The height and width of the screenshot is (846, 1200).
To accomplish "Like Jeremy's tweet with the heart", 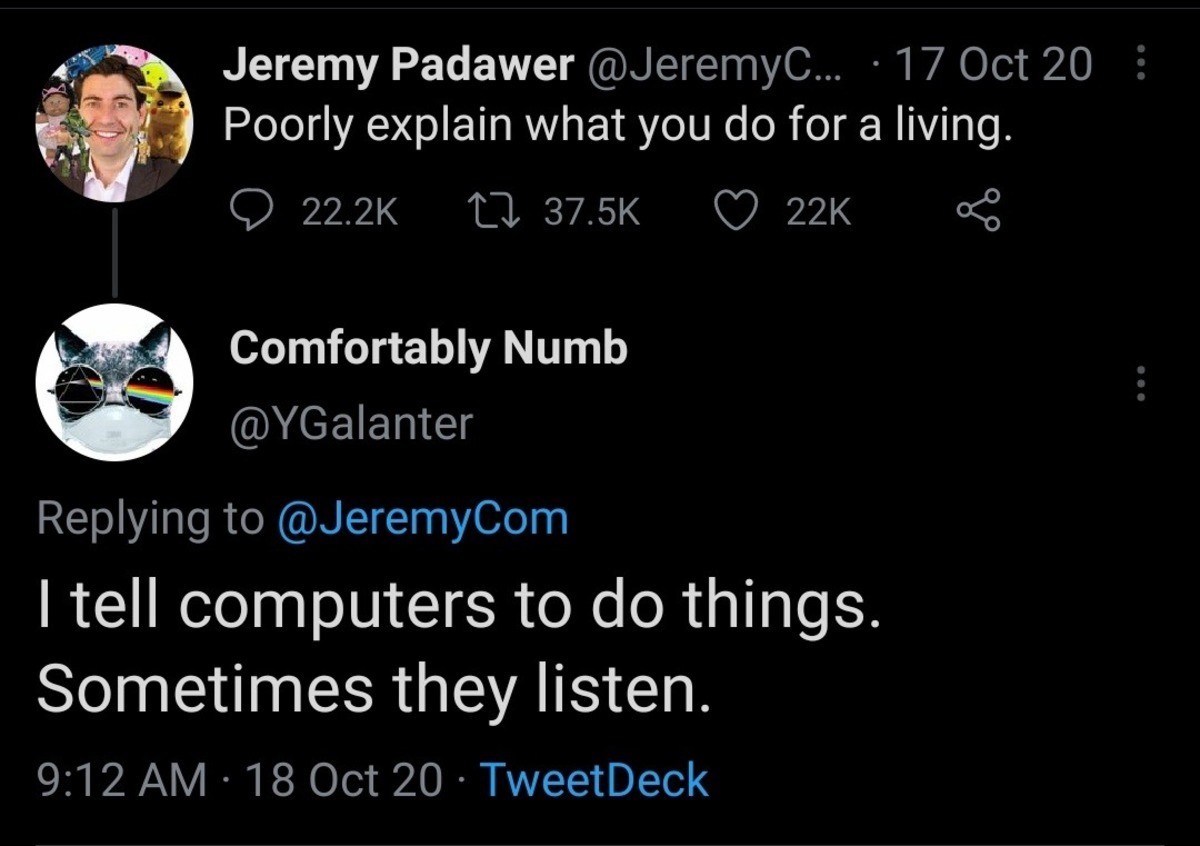I will (x=737, y=210).
